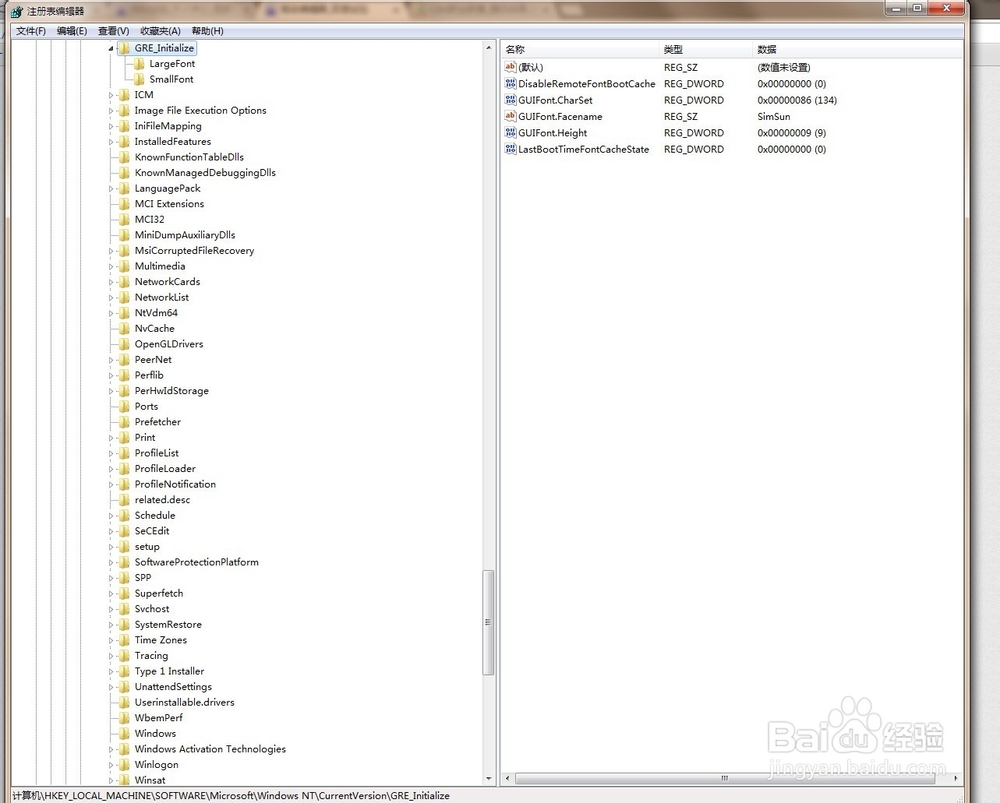Click the OpenGLDrivers folder icon

[x=124, y=344]
